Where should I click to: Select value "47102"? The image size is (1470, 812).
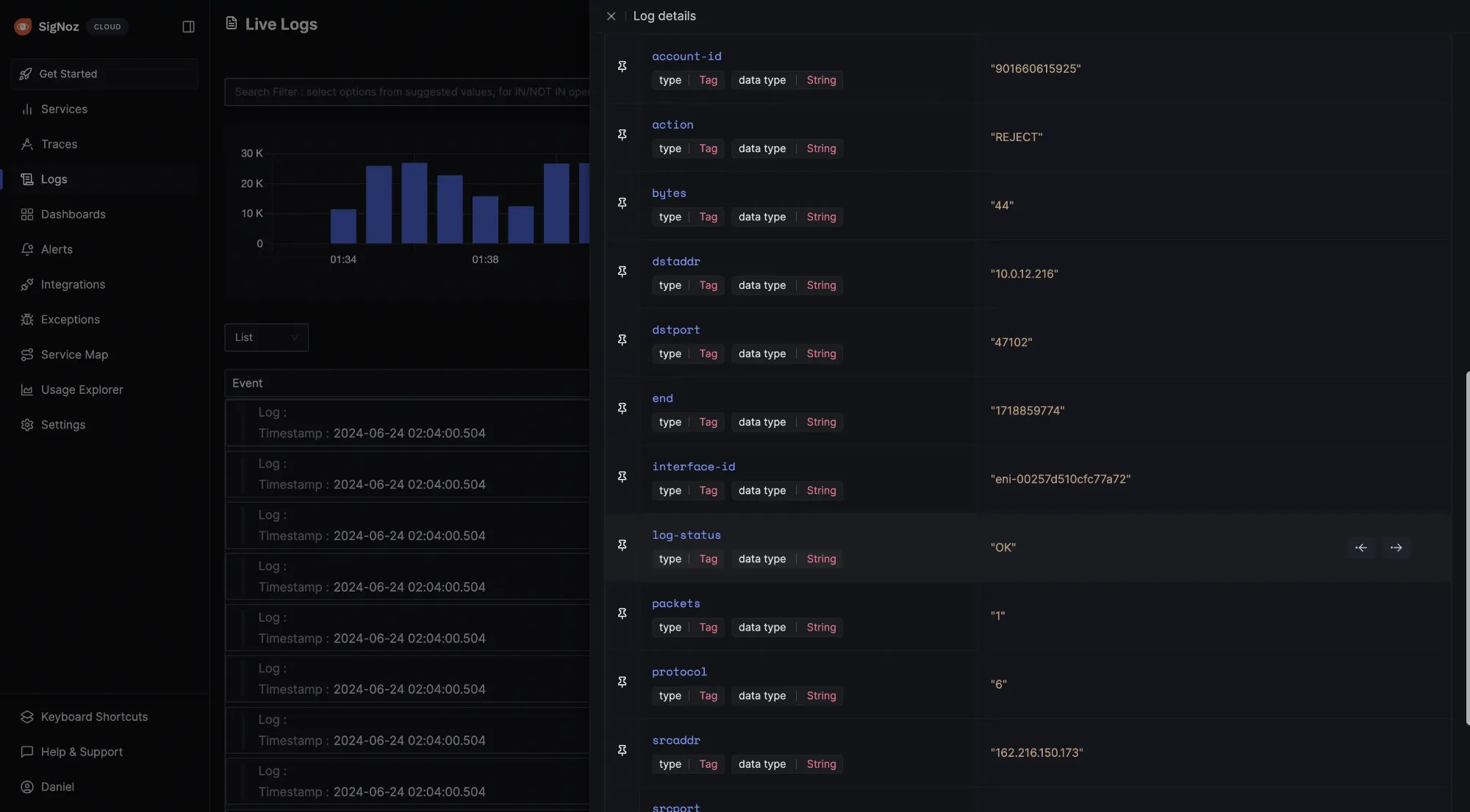coord(1011,342)
